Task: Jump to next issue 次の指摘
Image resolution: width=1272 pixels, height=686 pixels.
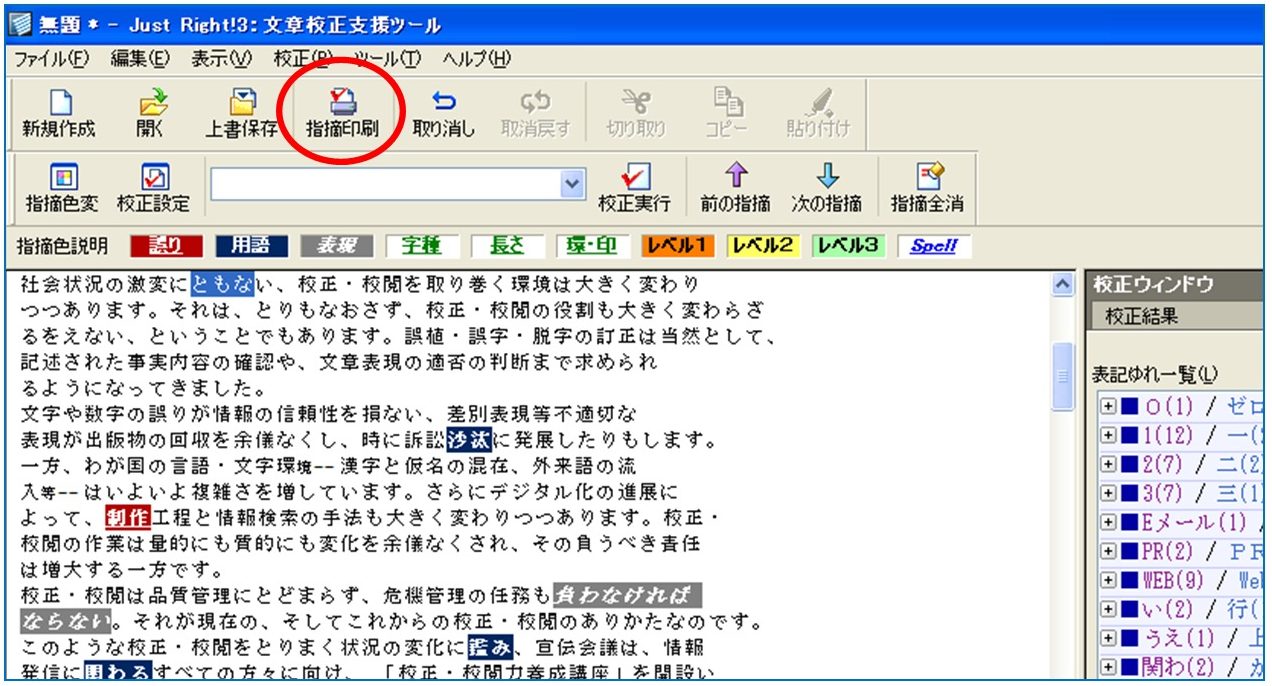Action: click(827, 188)
